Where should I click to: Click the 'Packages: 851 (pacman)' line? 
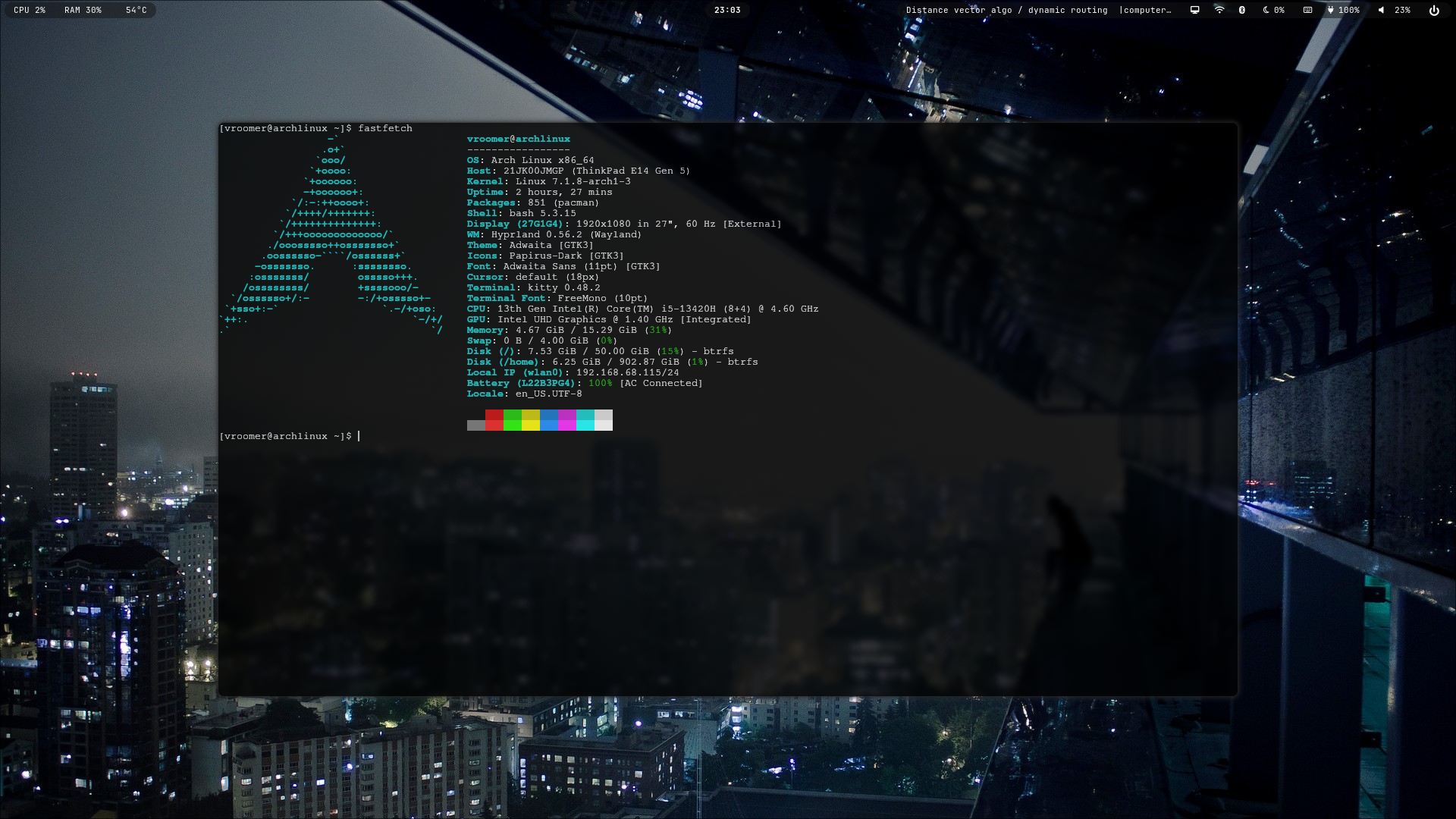tap(533, 202)
